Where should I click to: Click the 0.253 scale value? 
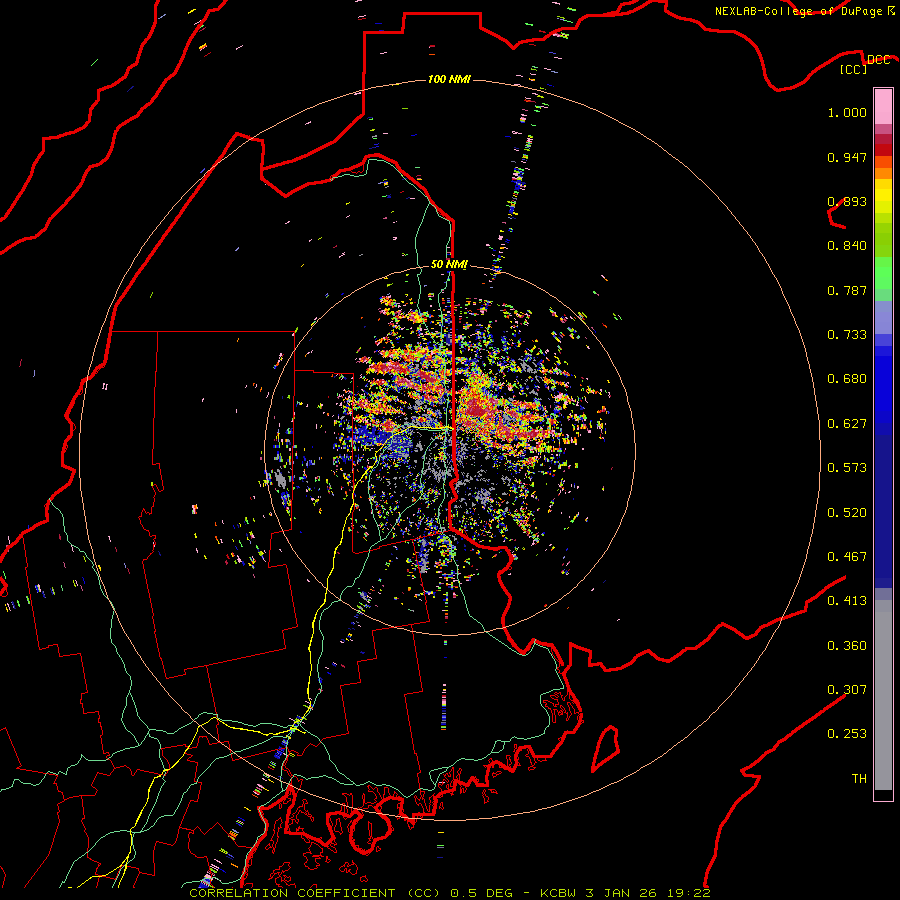point(847,734)
